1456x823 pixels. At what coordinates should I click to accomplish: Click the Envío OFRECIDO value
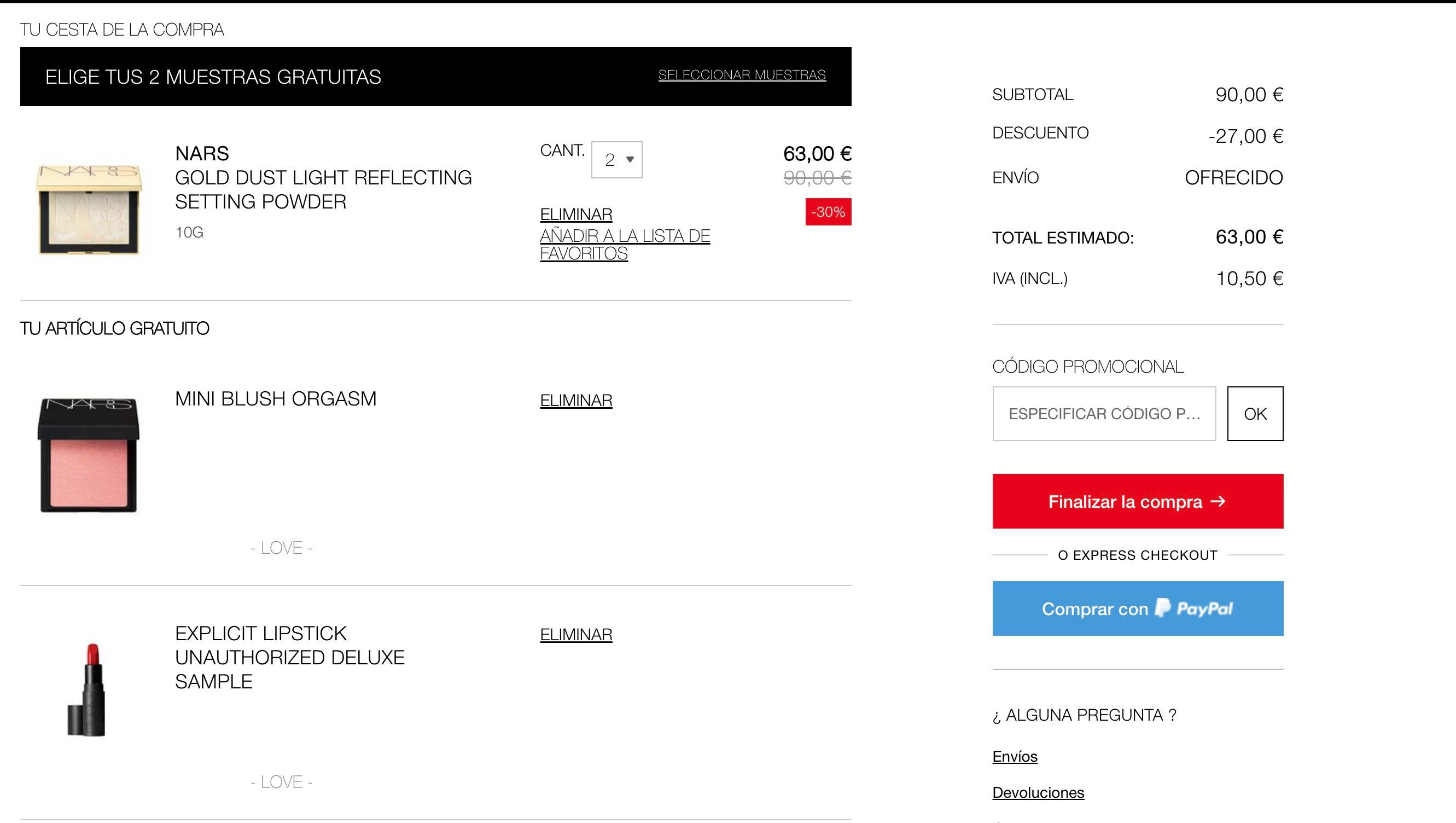pos(1233,178)
